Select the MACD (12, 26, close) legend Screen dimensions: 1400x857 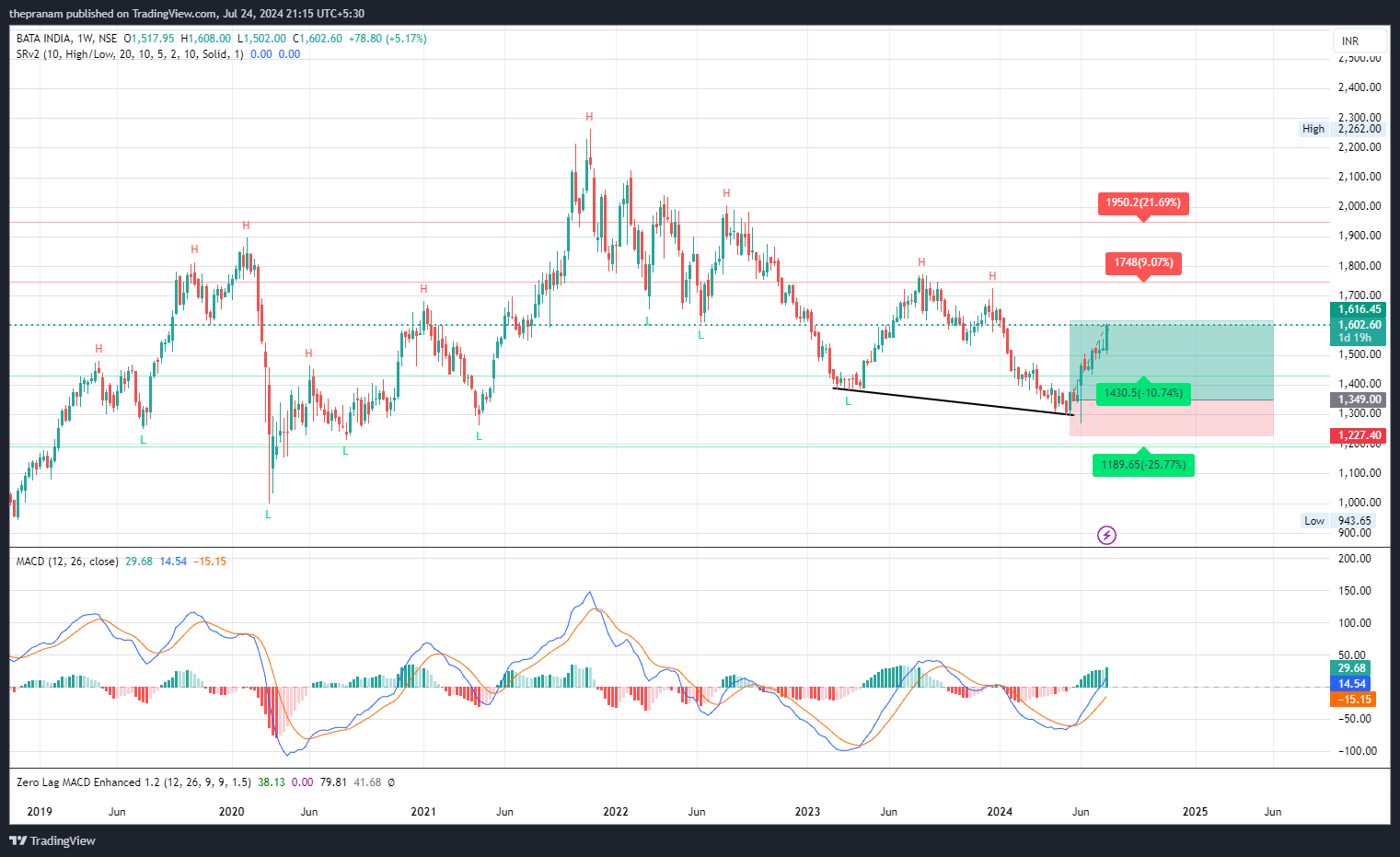67,562
